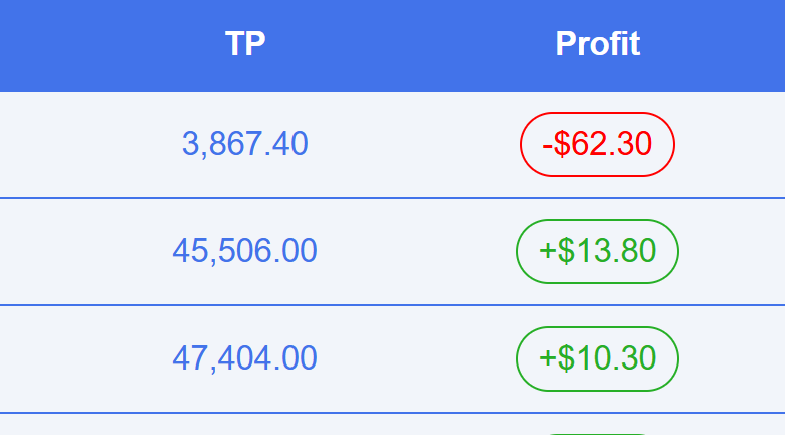Click the empty area left of 47,404.00
Screen dimensions: 785x435
(80, 357)
